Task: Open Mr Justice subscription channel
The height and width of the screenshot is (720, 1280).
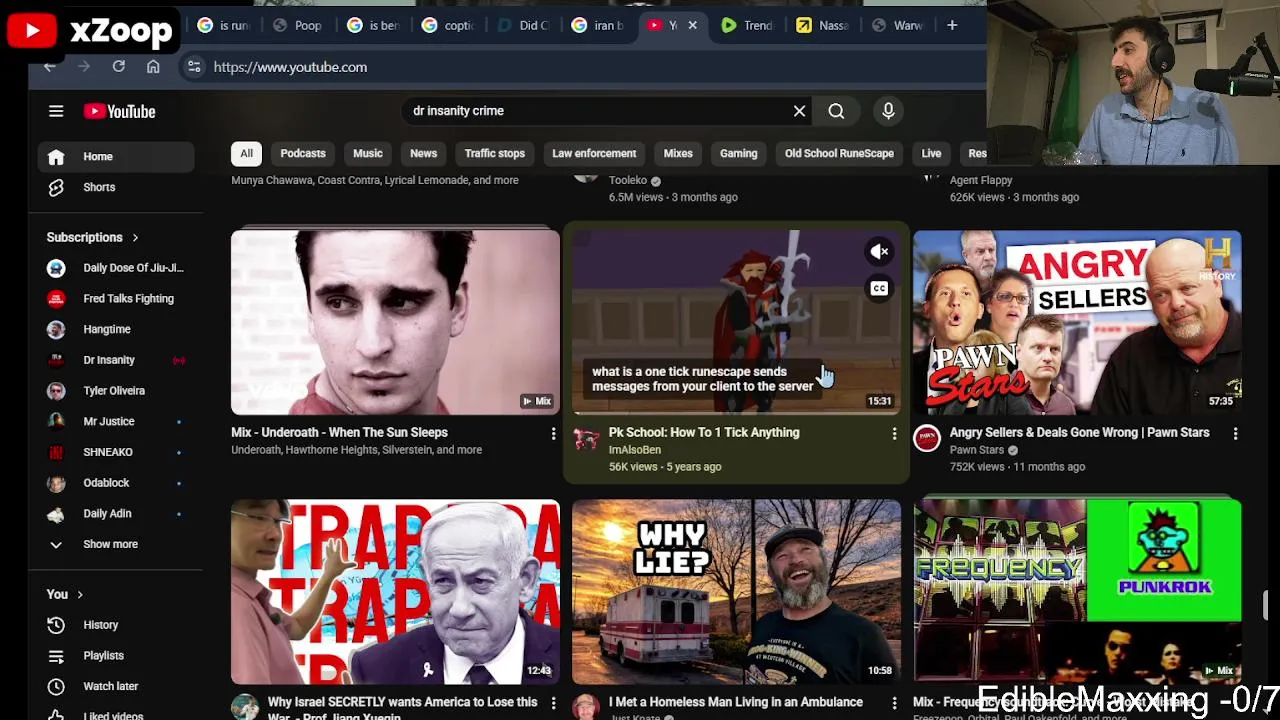Action: click(x=116, y=421)
